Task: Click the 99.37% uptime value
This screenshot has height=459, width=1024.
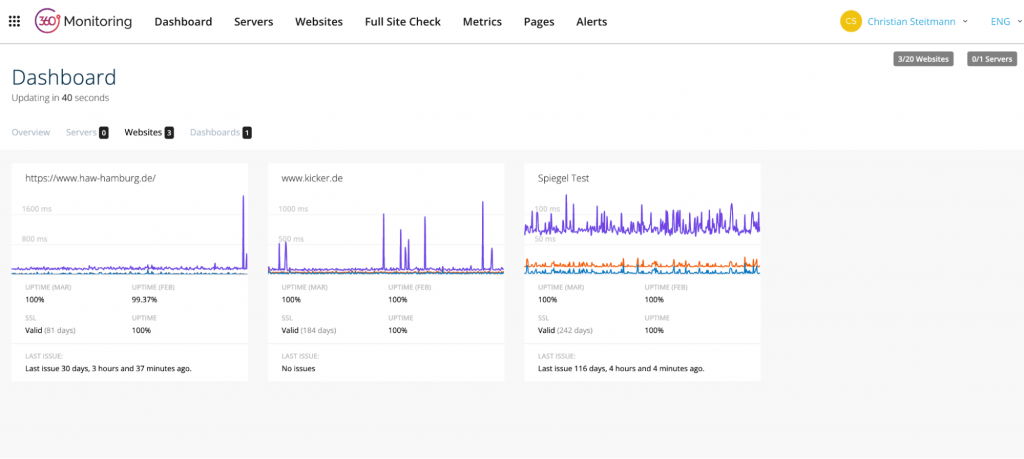Action: pyautogui.click(x=144, y=300)
